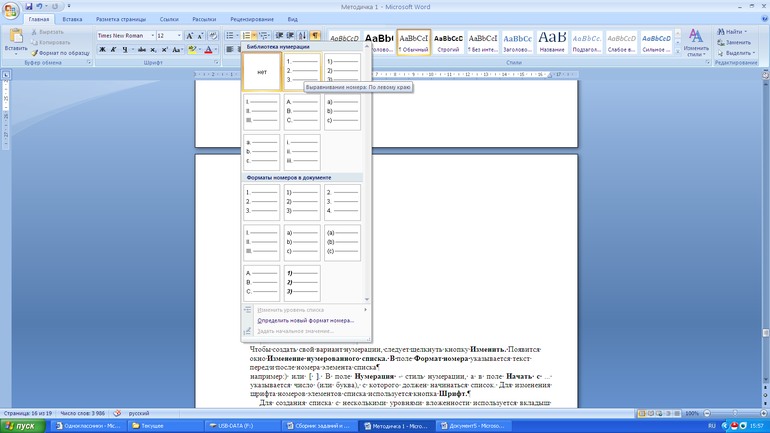Click the numbered list icon
Viewport: 770px width, 433px height.
pos(246,36)
